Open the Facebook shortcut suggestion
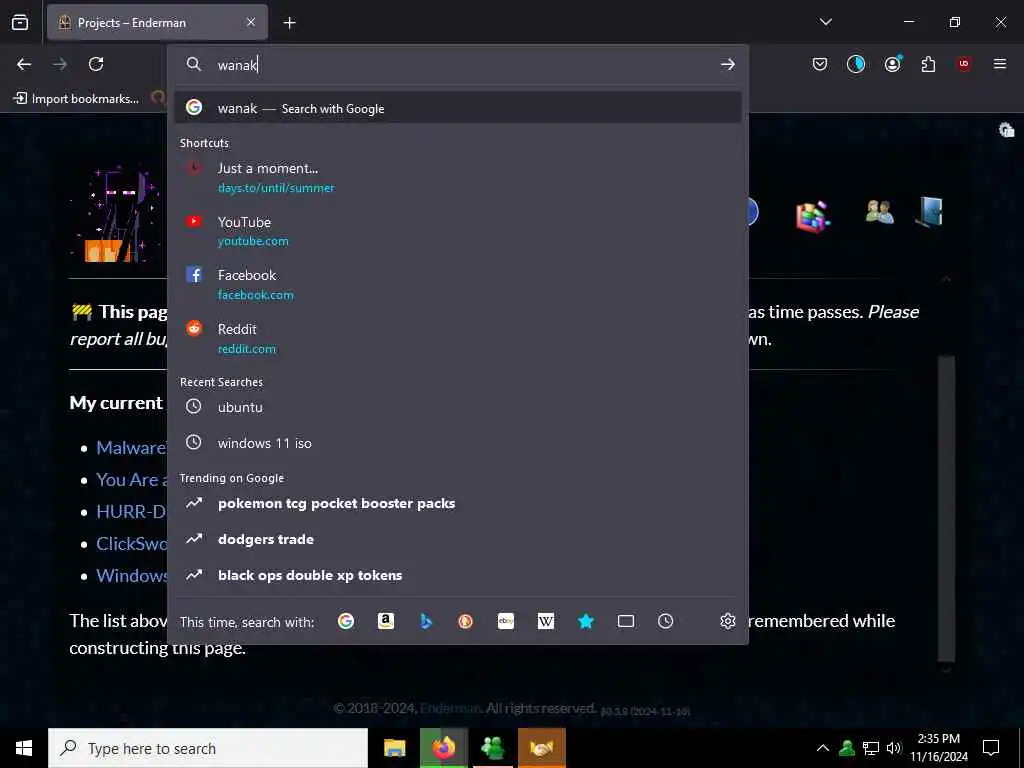Image resolution: width=1024 pixels, height=768 pixels. (458, 285)
